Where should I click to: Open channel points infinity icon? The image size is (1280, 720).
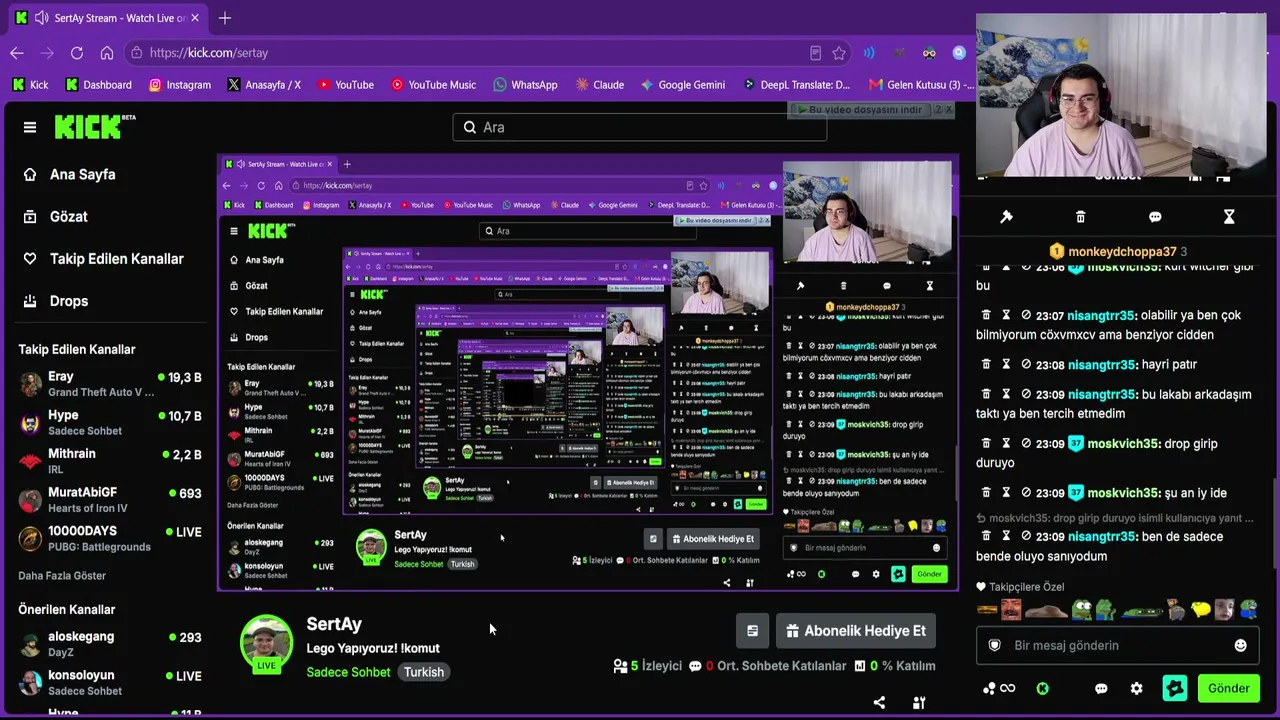tap(998, 688)
